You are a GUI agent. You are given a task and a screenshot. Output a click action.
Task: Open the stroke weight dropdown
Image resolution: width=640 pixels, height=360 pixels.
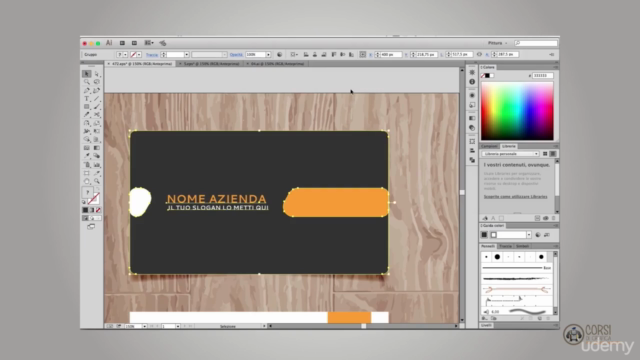coord(187,54)
